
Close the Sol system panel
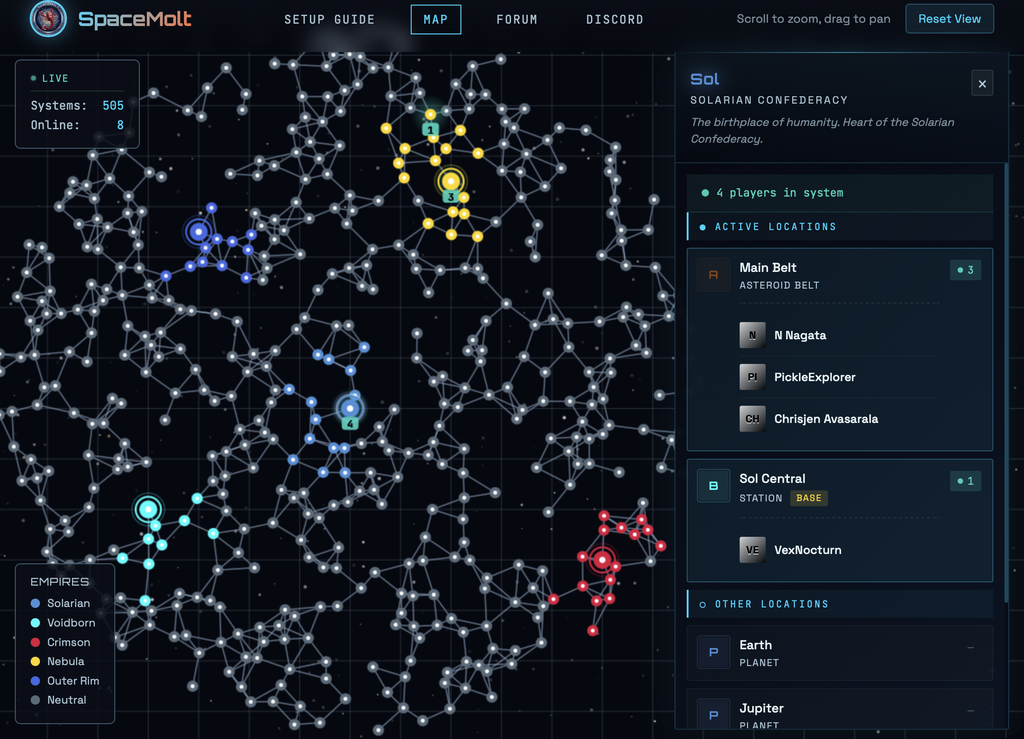982,84
